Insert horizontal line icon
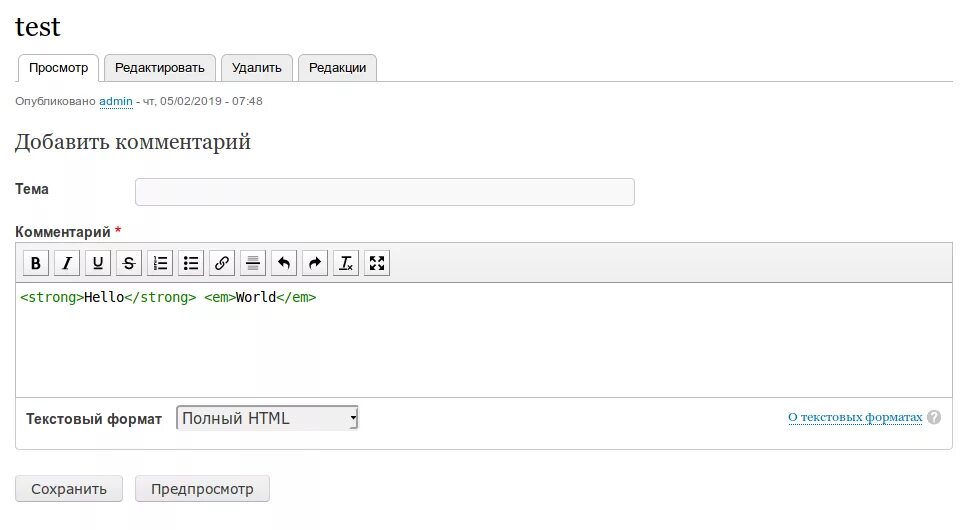 click(253, 263)
